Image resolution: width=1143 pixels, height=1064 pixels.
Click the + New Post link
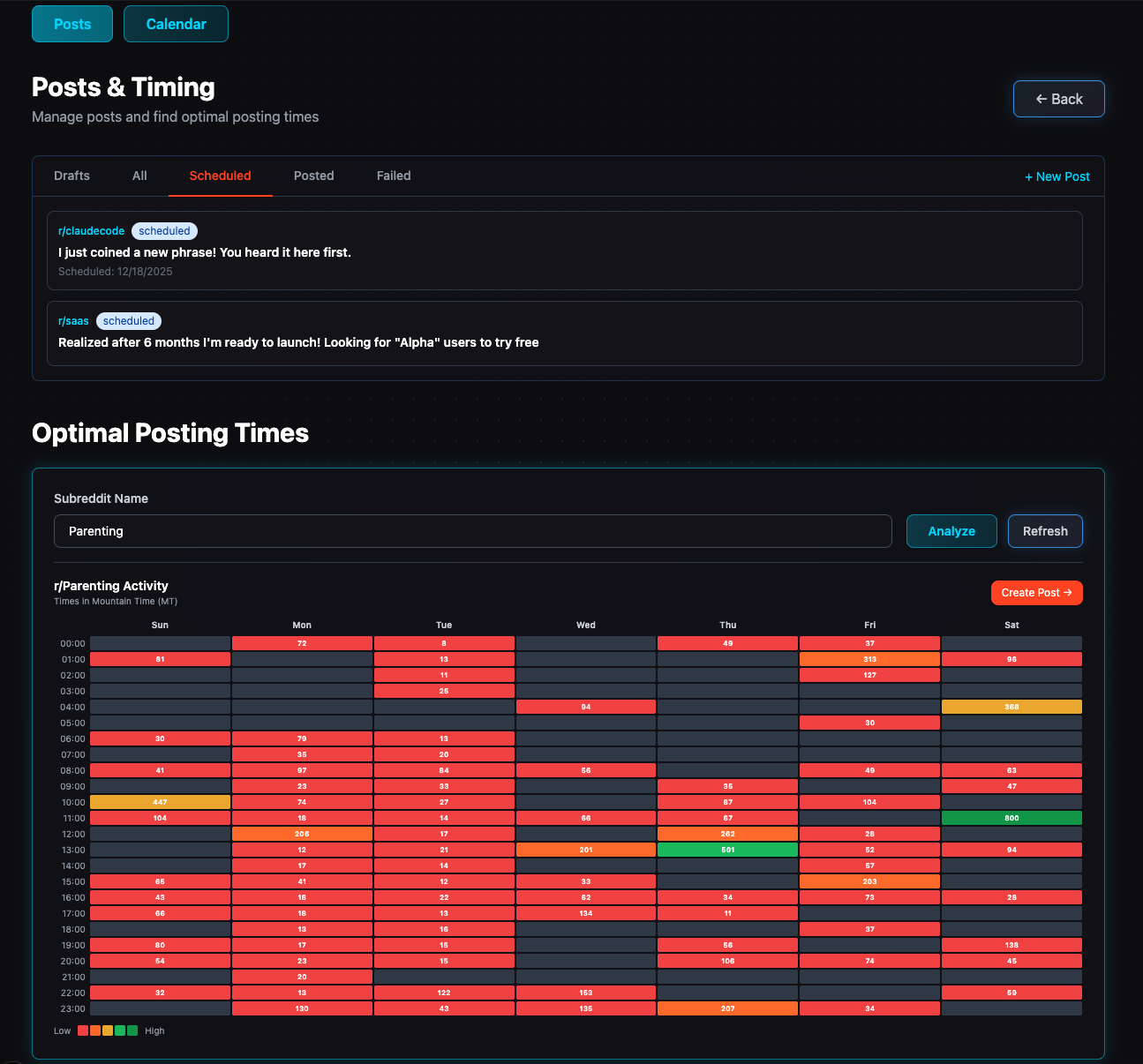coord(1057,176)
